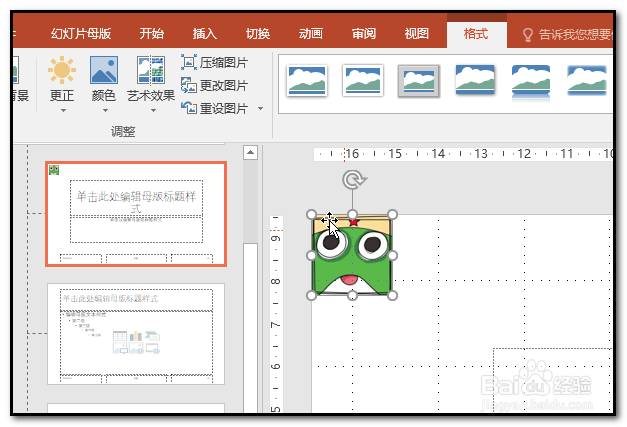The image size is (627, 427).
Task: Switch to the 视图 tab
Action: [417, 34]
